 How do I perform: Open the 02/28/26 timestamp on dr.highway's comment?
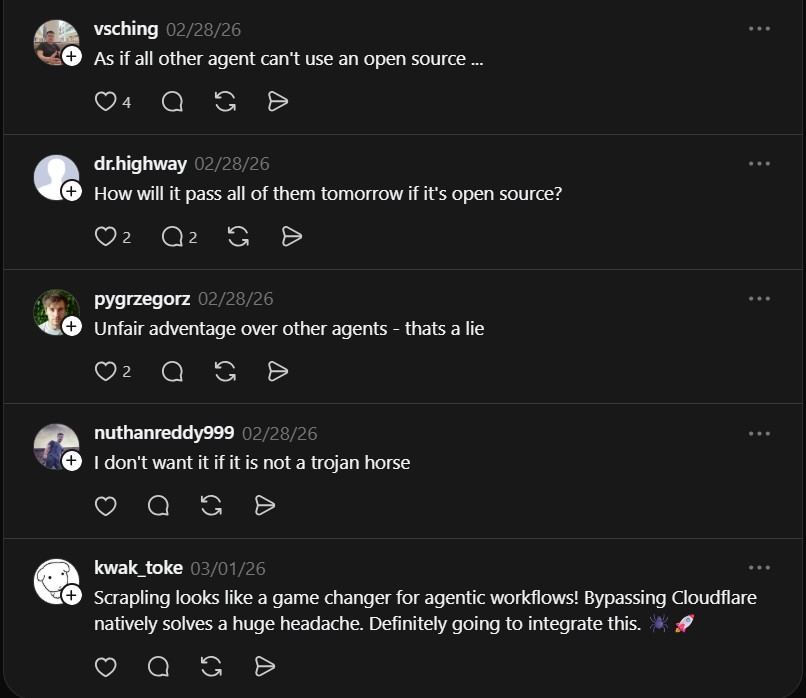pos(231,164)
